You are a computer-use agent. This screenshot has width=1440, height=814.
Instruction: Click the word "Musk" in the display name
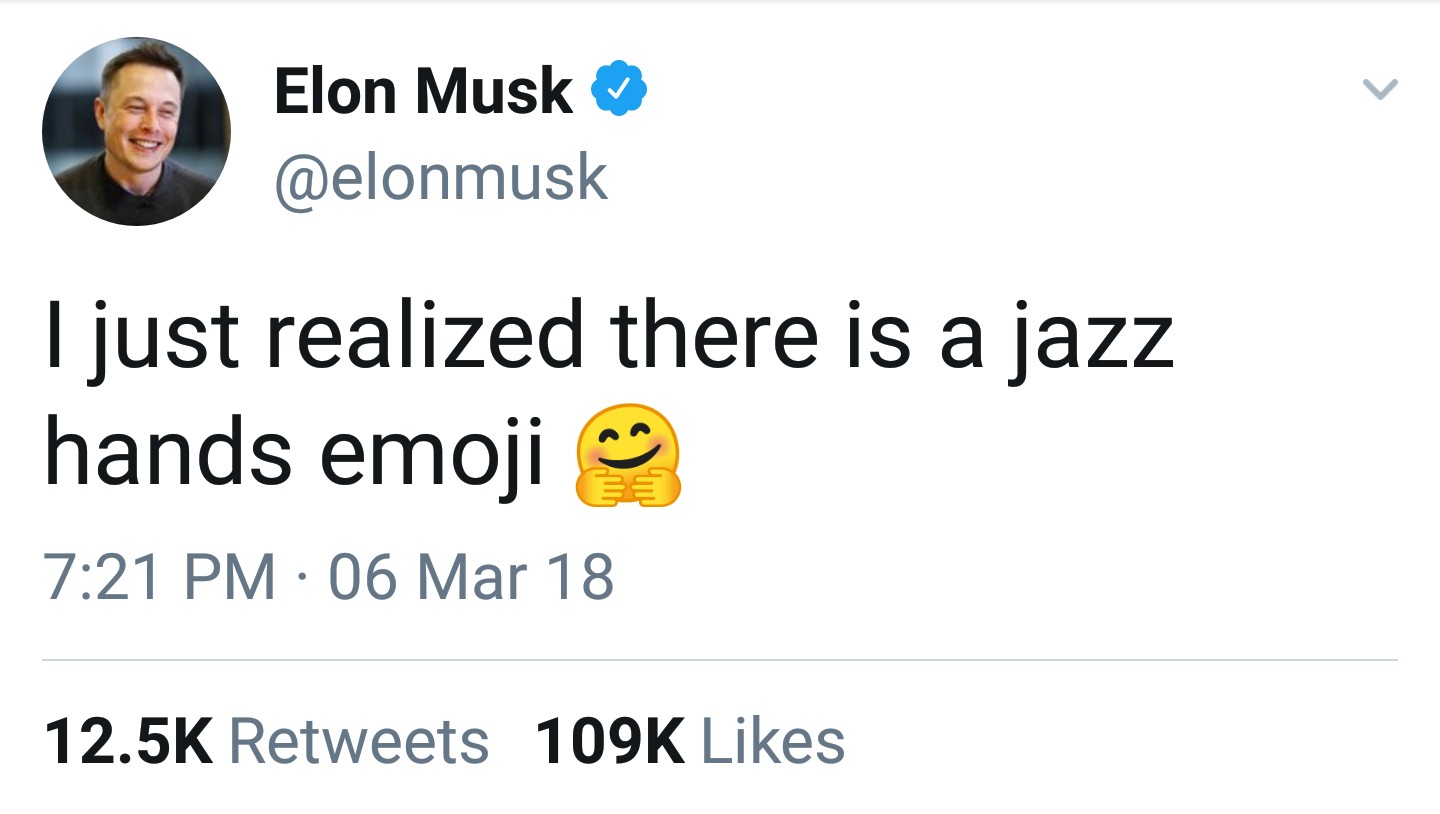click(494, 91)
